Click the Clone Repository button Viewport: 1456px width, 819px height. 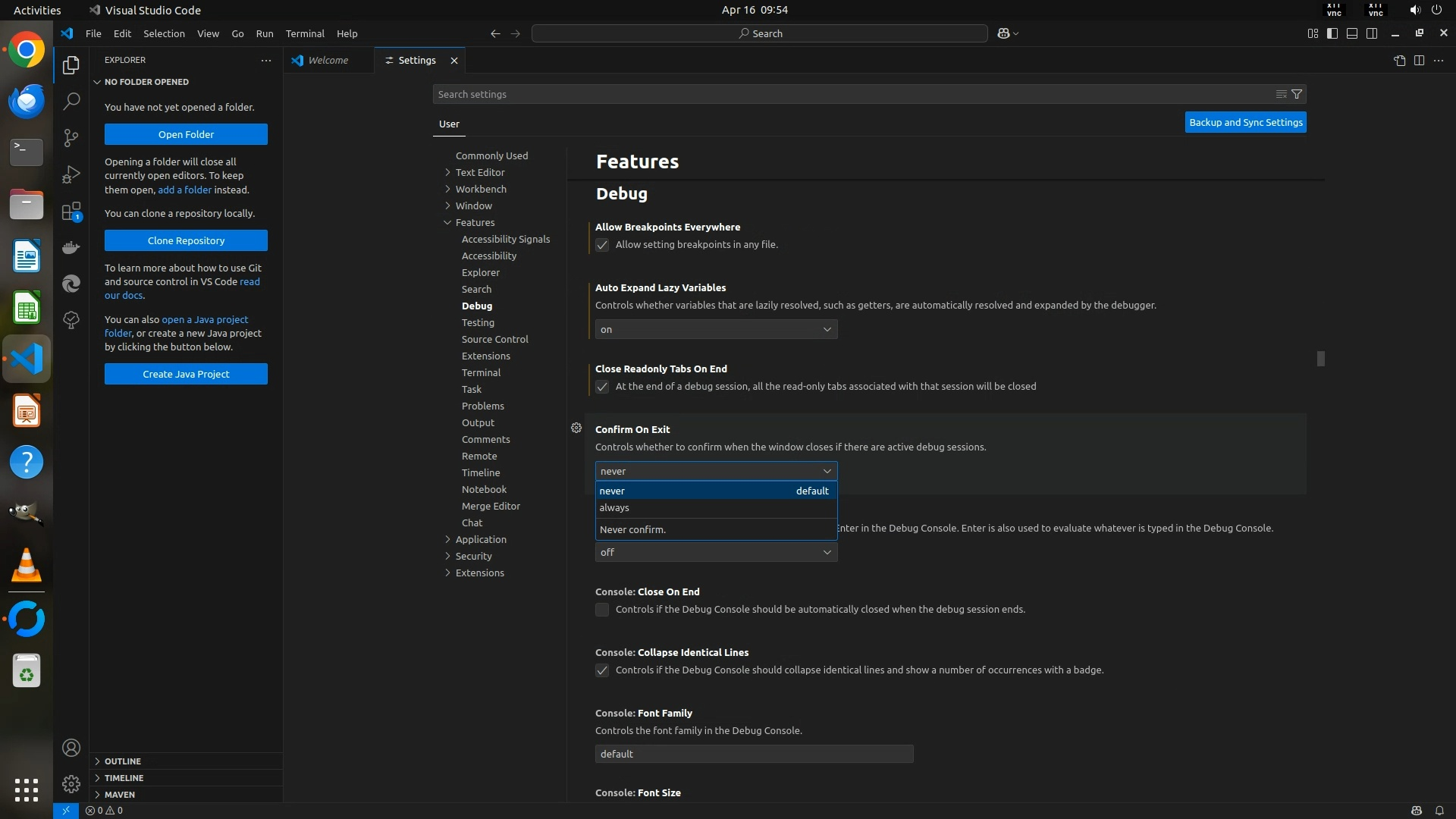click(x=186, y=240)
